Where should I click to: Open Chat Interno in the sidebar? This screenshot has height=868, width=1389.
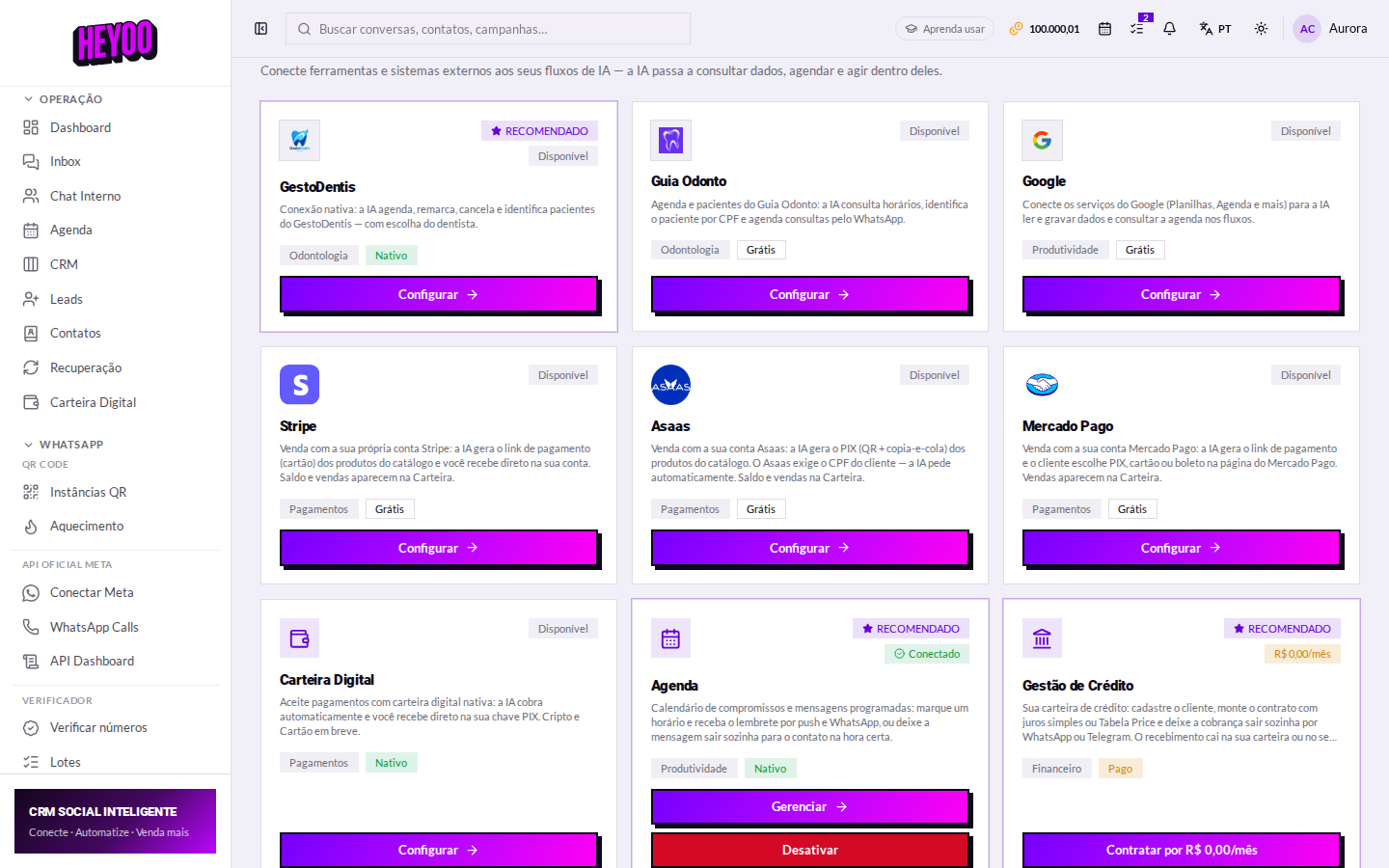tap(115, 196)
